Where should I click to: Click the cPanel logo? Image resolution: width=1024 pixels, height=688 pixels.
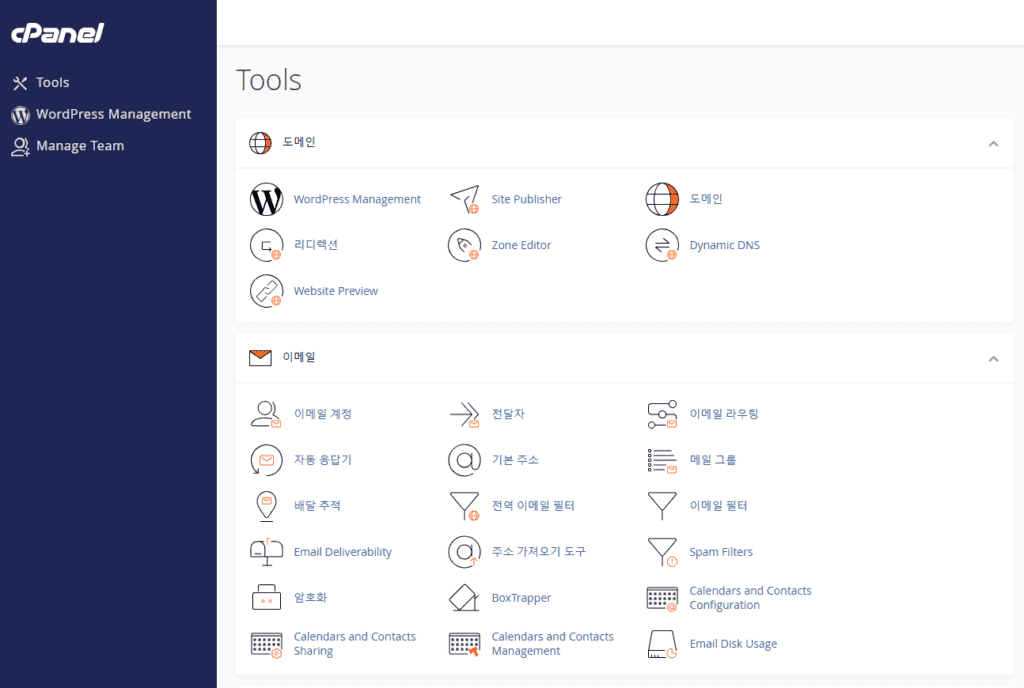coord(57,33)
